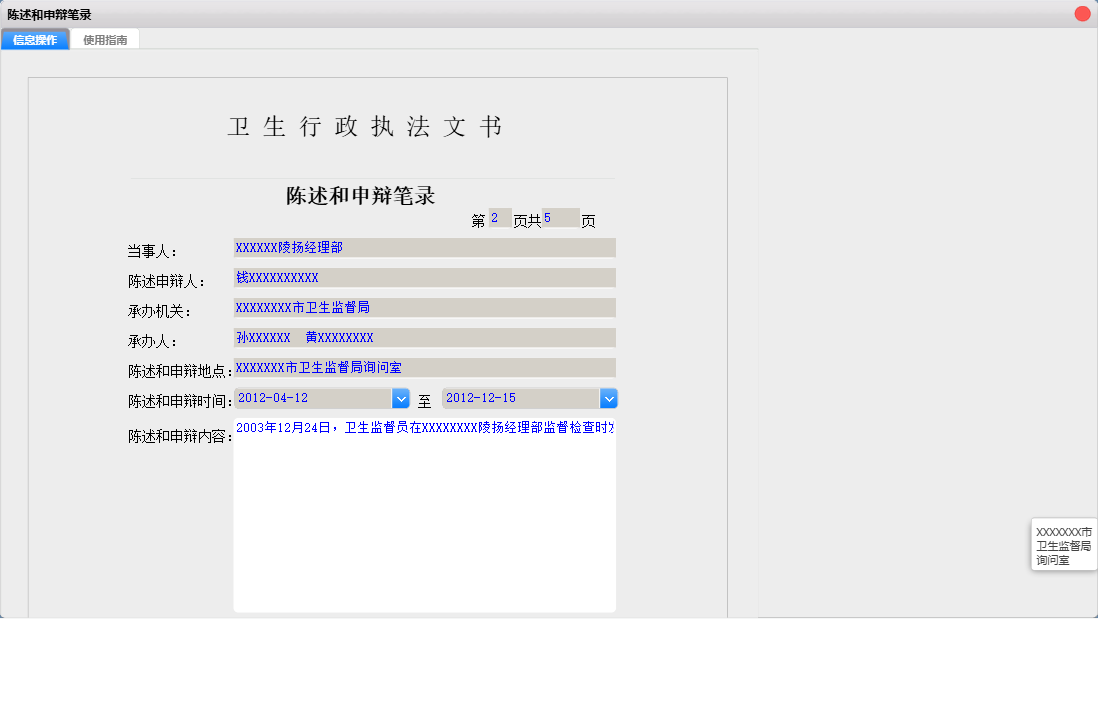
Task: Click the total pages field showing 5
Action: [560, 217]
